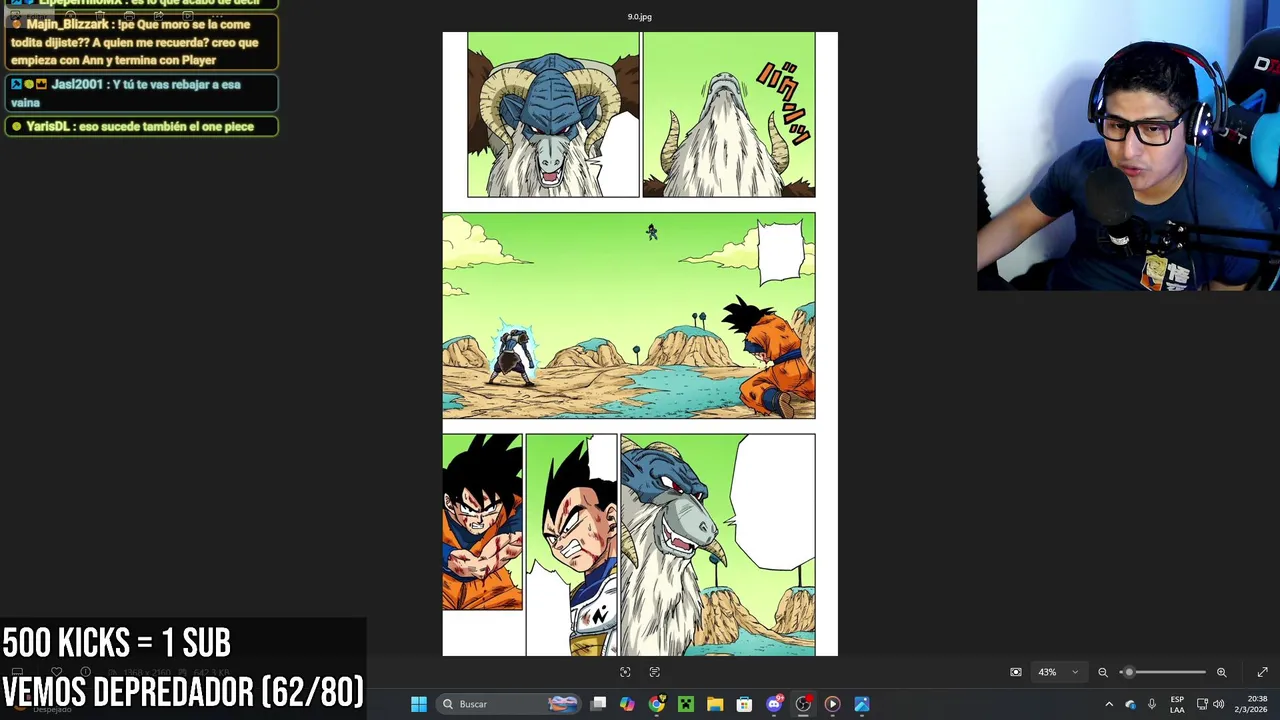Click the Majin_Blizzark chat message
Screen dimensions: 1280x720
click(141, 42)
